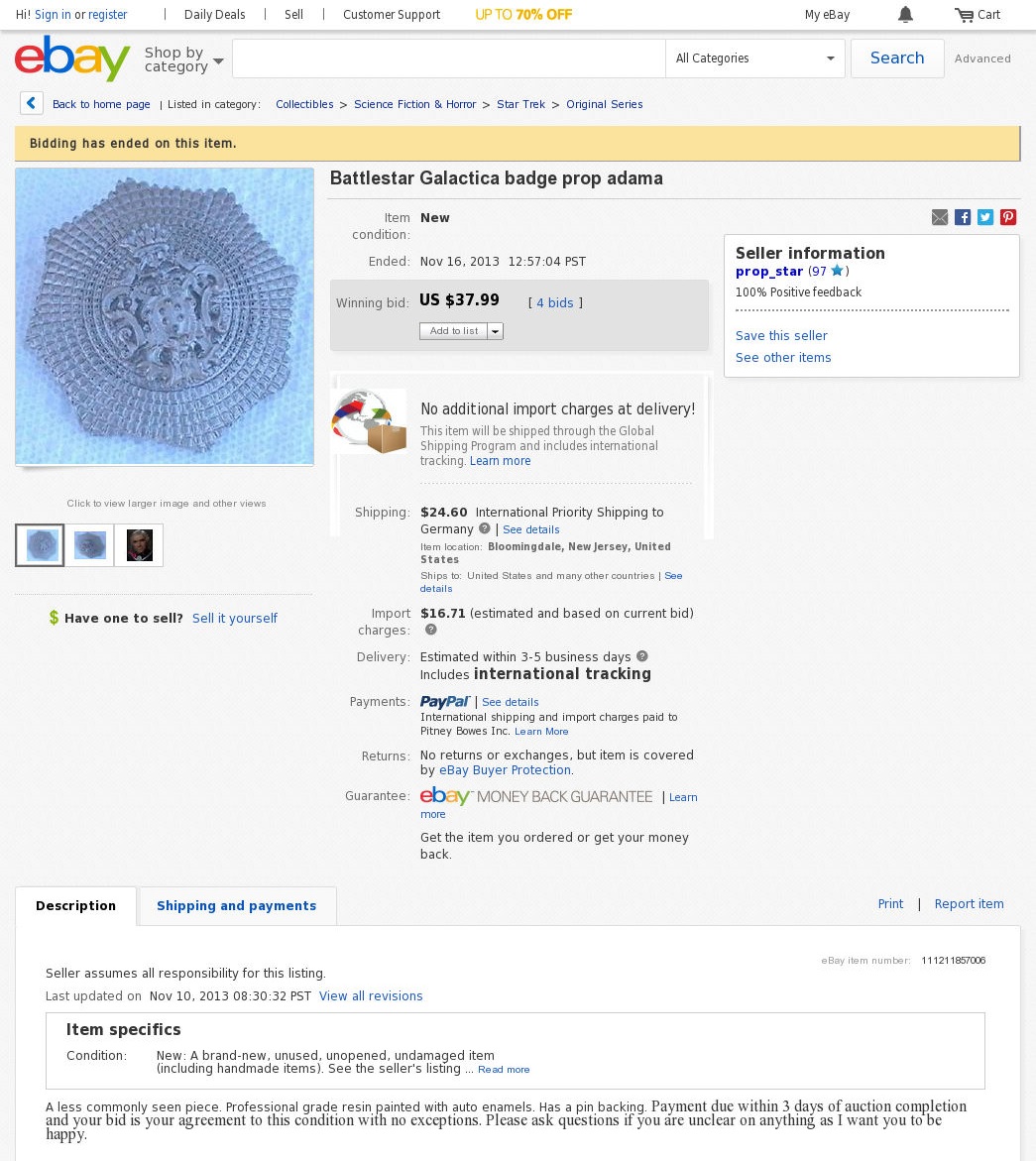Open the shopping Cart icon
The height and width of the screenshot is (1161, 1036).
coord(964,15)
